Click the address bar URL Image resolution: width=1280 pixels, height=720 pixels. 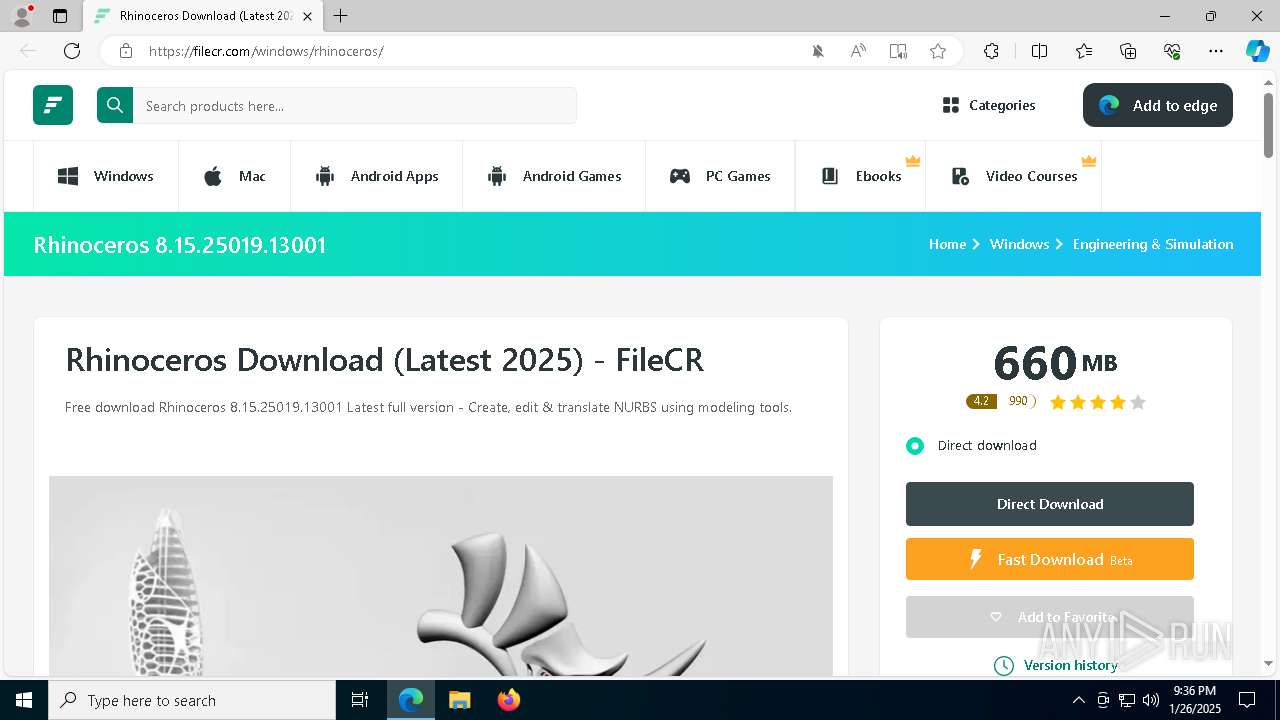tap(266, 51)
